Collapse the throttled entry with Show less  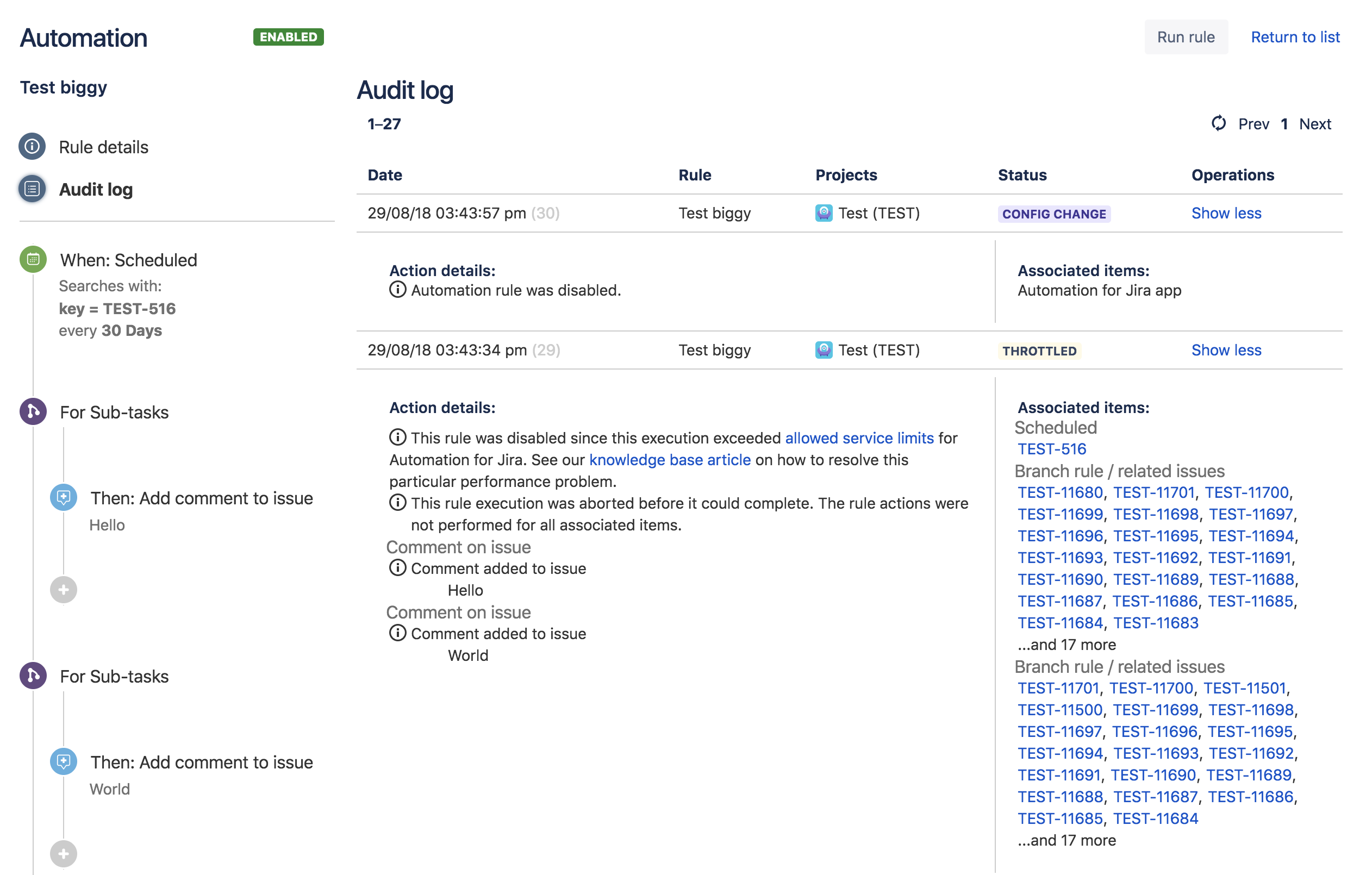[x=1225, y=350]
